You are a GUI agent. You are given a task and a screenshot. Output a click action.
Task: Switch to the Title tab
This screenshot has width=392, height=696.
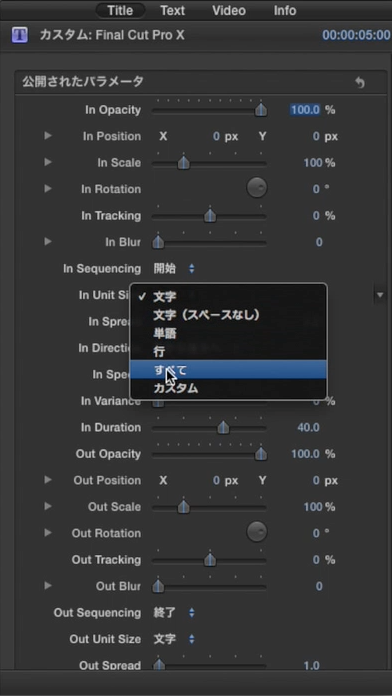coord(120,10)
